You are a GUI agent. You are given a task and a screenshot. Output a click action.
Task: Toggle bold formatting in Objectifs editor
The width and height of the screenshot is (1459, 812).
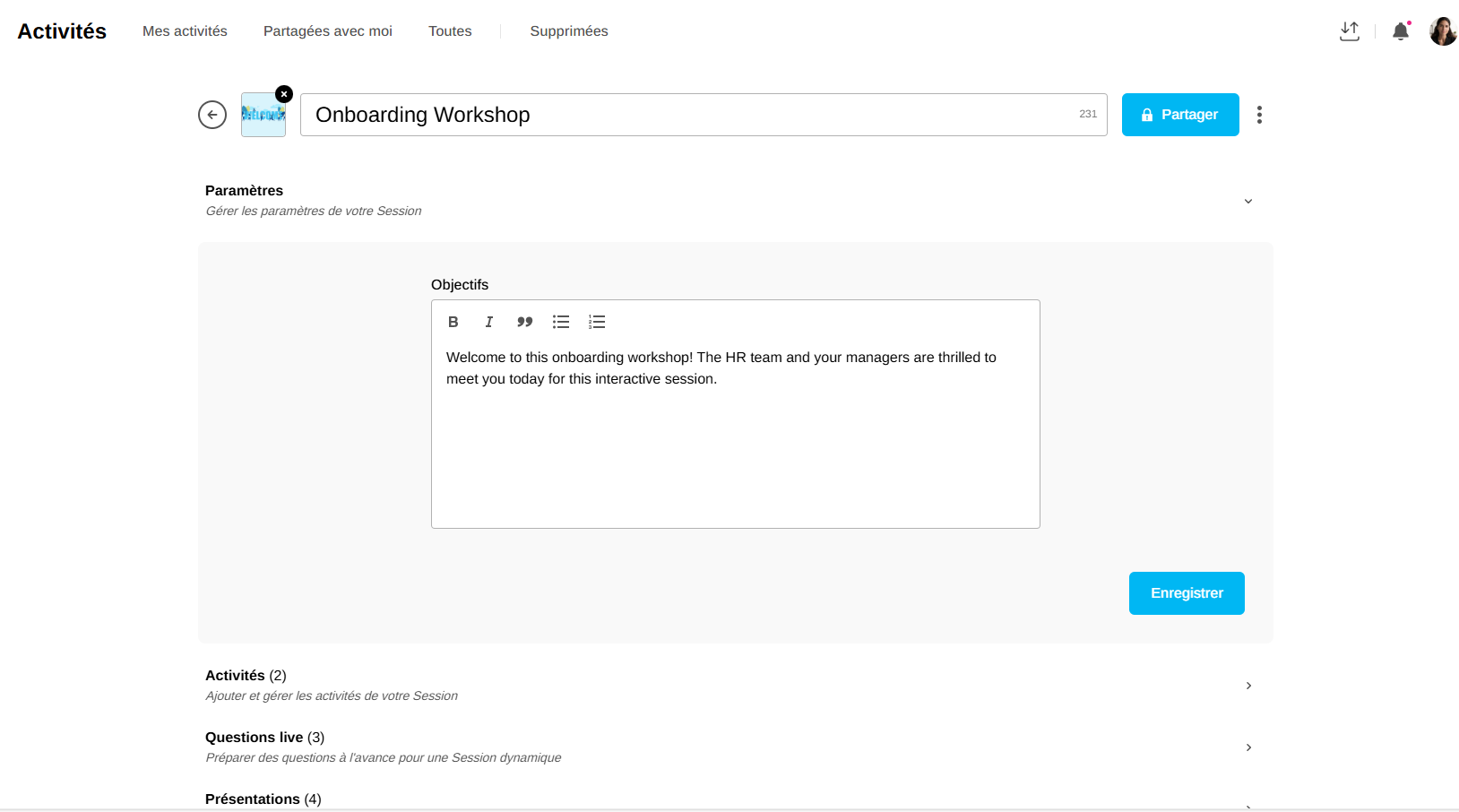click(453, 322)
